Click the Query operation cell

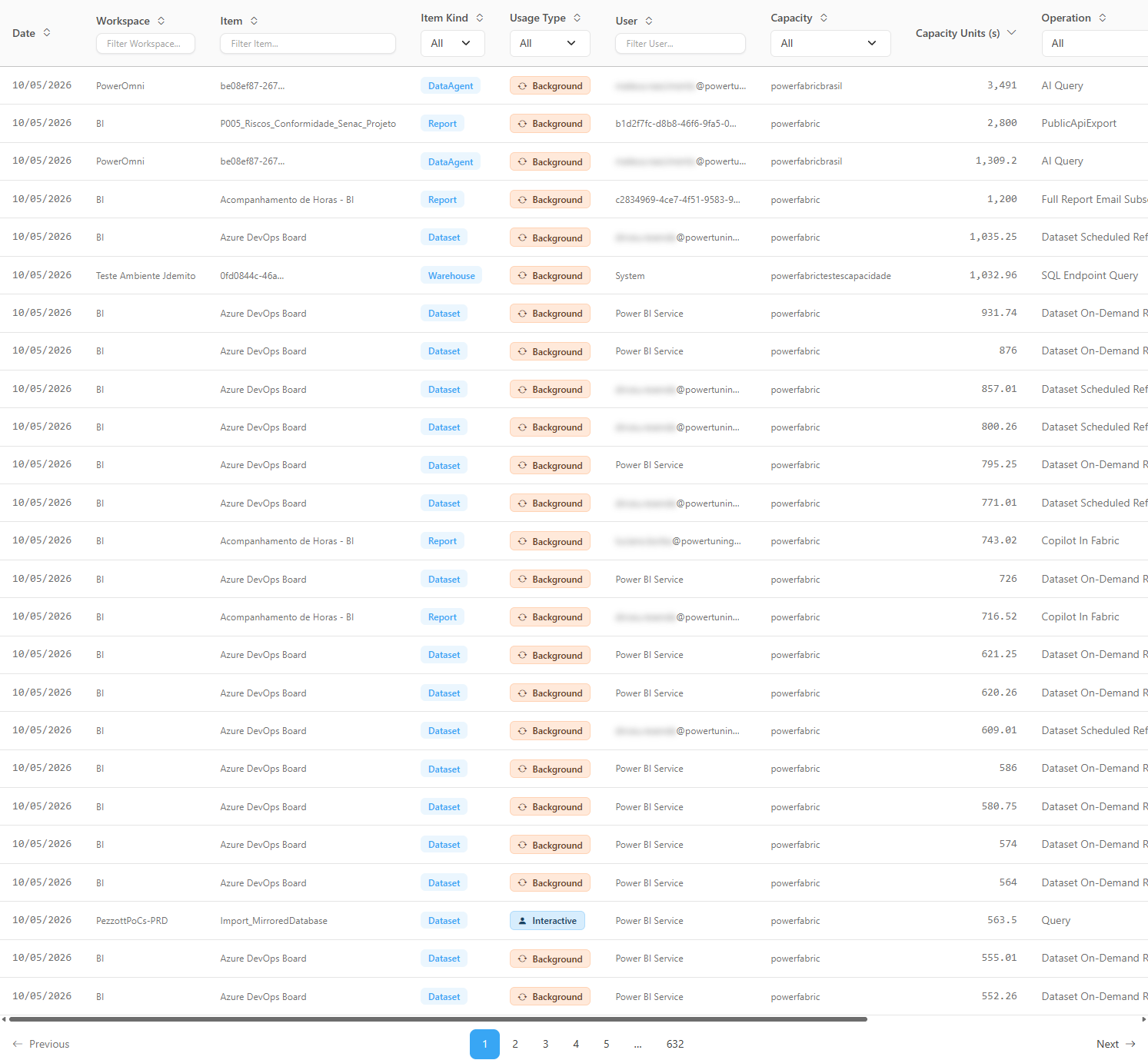[x=1056, y=920]
